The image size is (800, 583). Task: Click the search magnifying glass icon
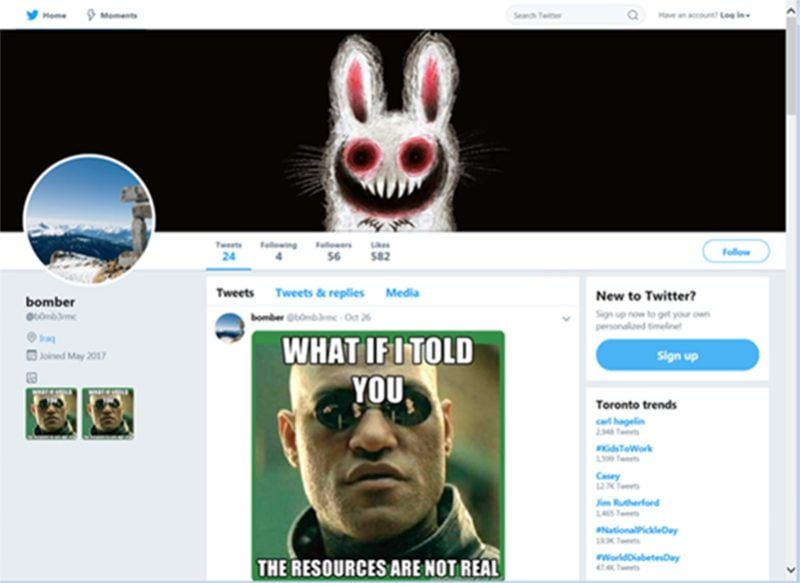(633, 15)
